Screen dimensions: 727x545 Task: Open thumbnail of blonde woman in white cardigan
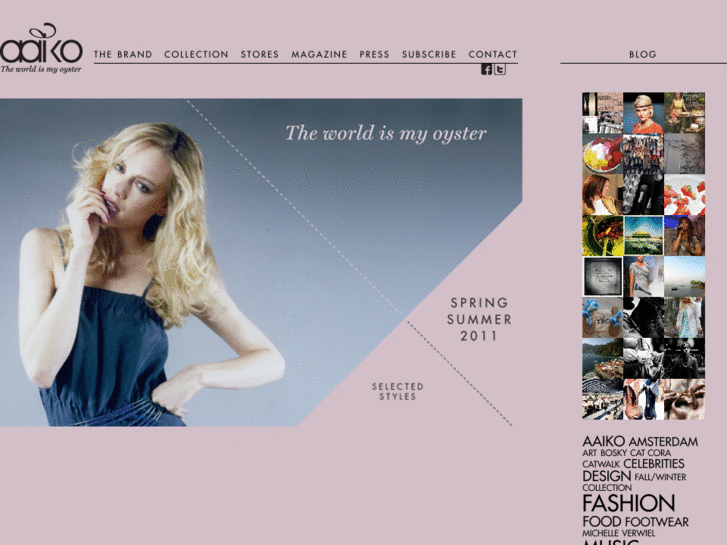(x=684, y=318)
